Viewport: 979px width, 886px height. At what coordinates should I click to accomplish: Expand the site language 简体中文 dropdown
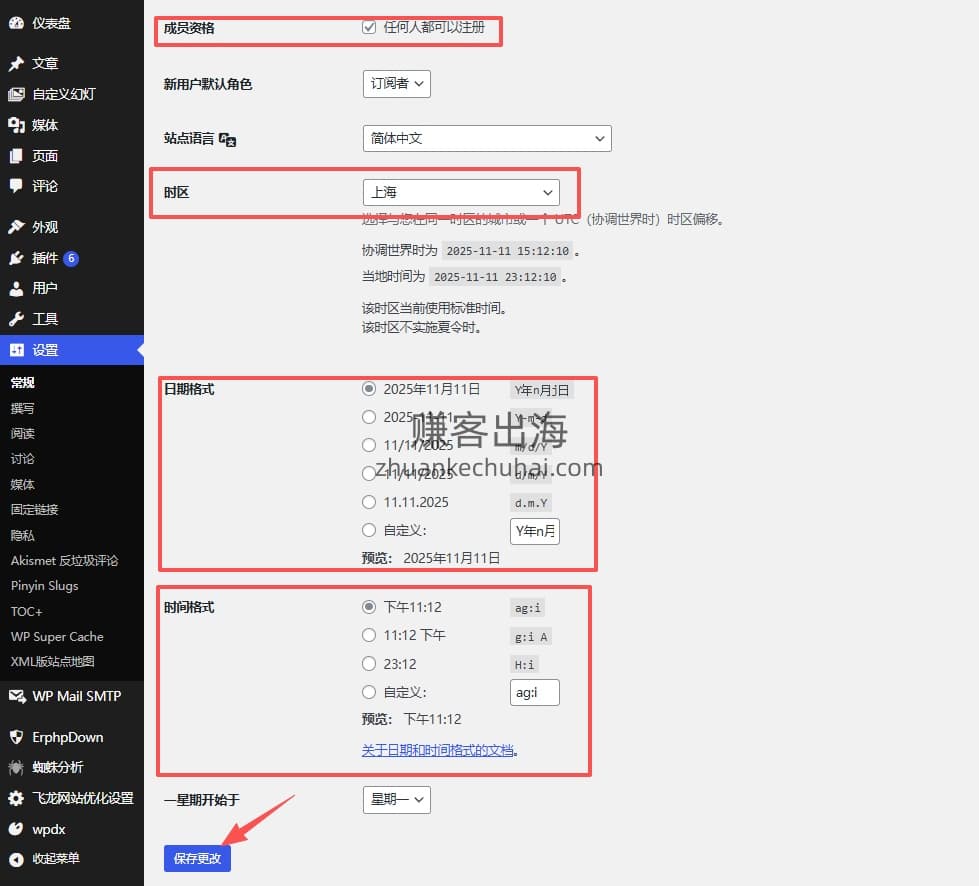(x=487, y=138)
